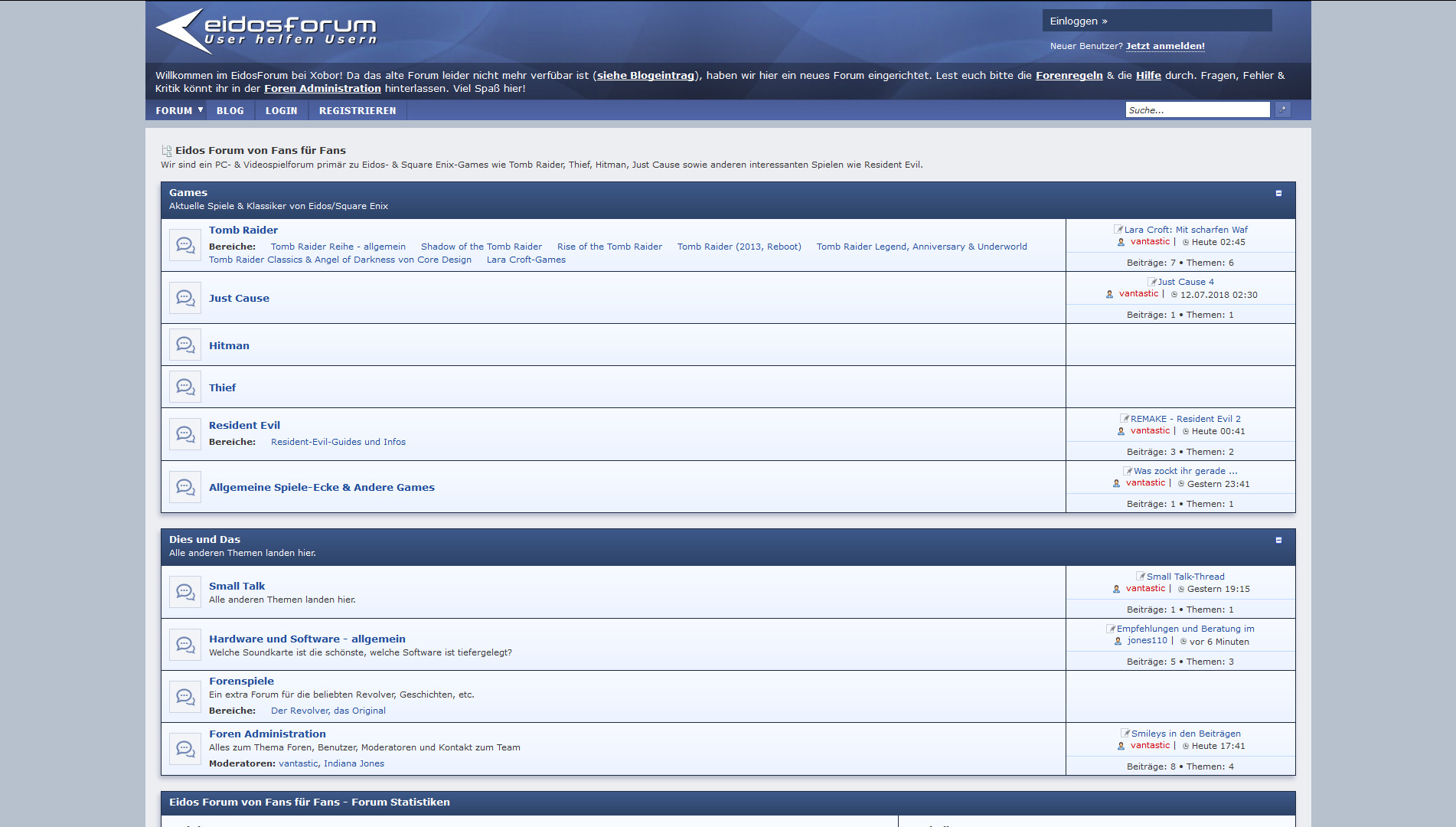Open the Thief forum
This screenshot has height=827, width=1456.
tap(222, 387)
